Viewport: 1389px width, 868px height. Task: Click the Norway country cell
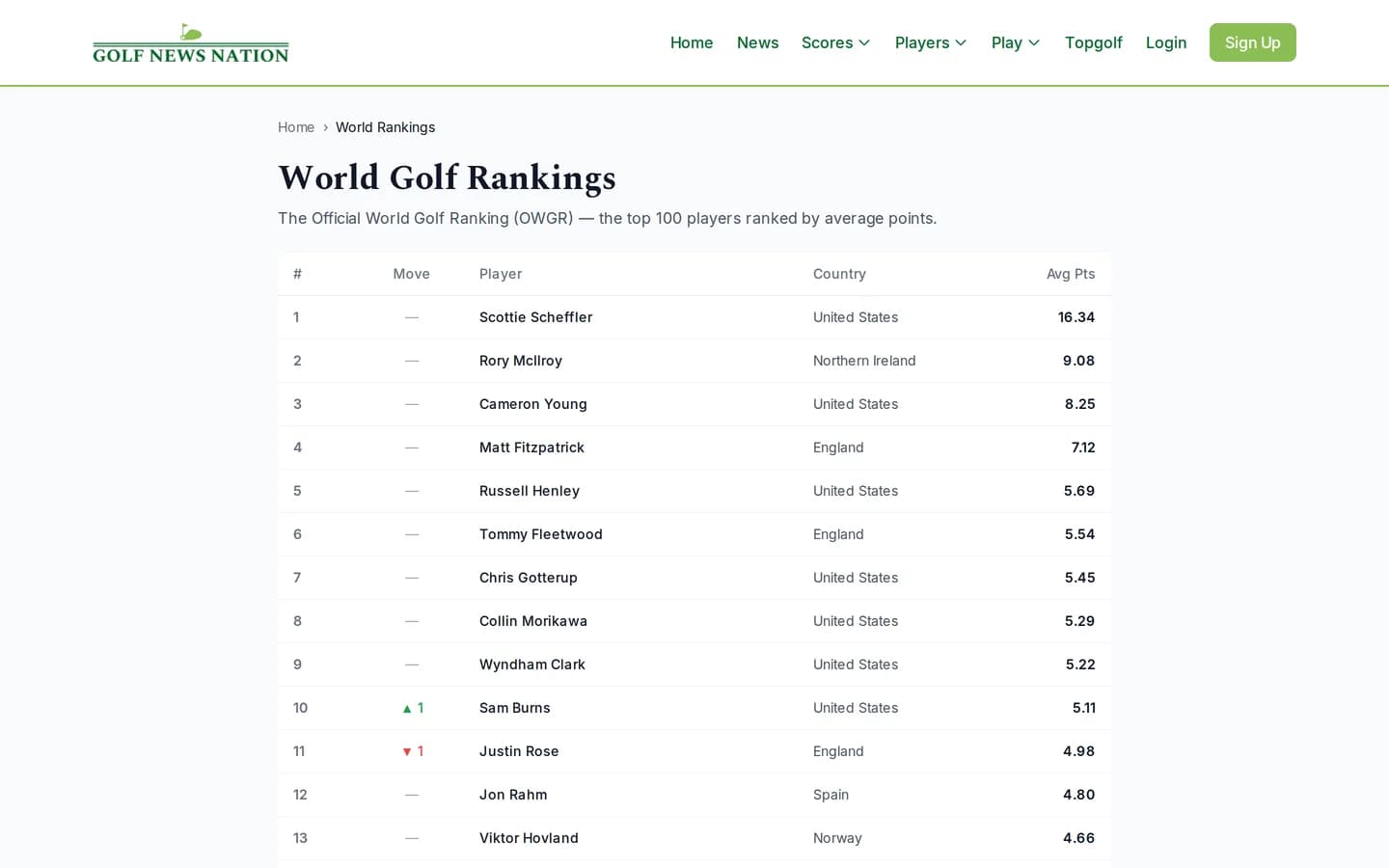(837, 838)
